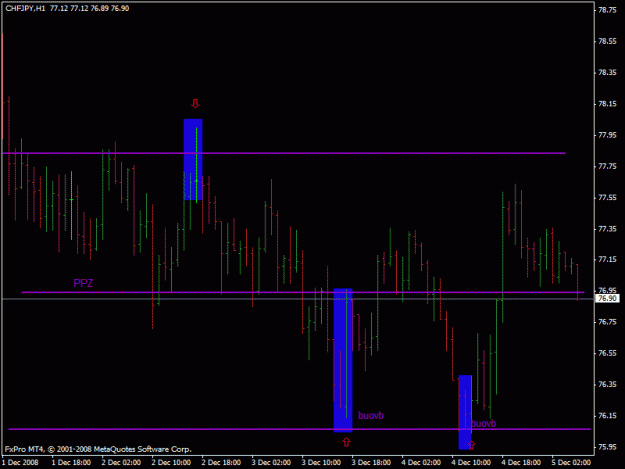
Task: Select the lower magenta horizontal line near 76.05
Action: pyautogui.click(x=299, y=429)
